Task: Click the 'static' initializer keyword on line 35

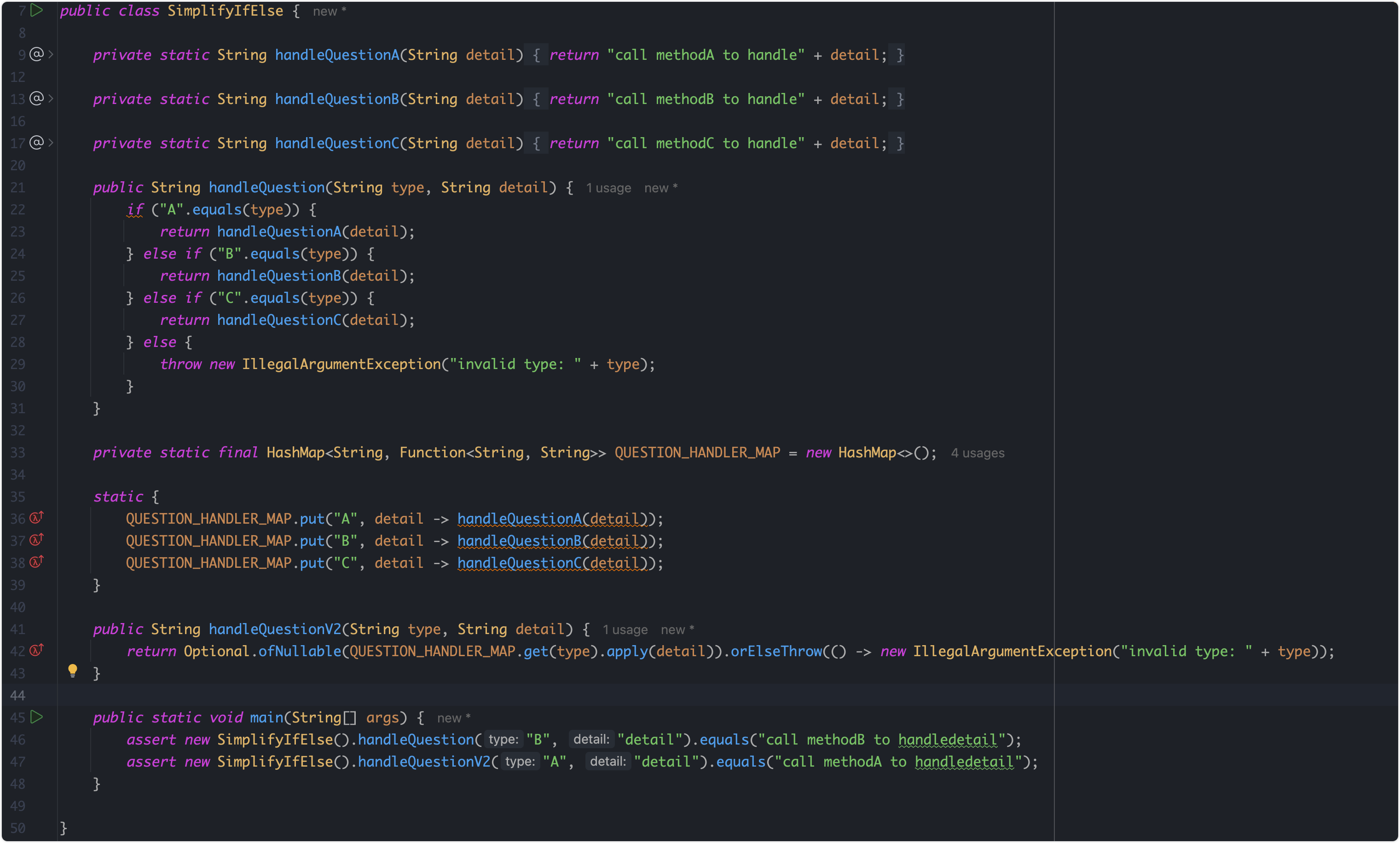Action: 118,497
